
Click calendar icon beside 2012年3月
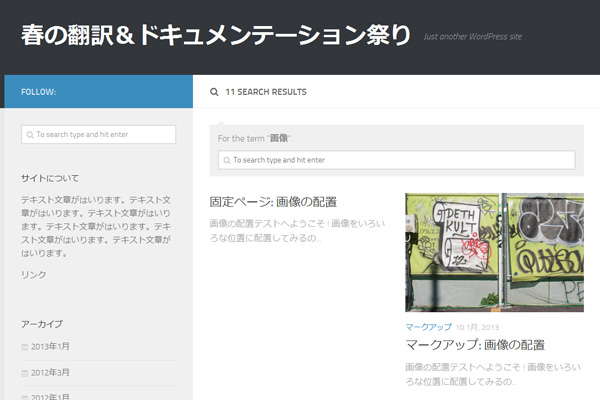pos(24,373)
